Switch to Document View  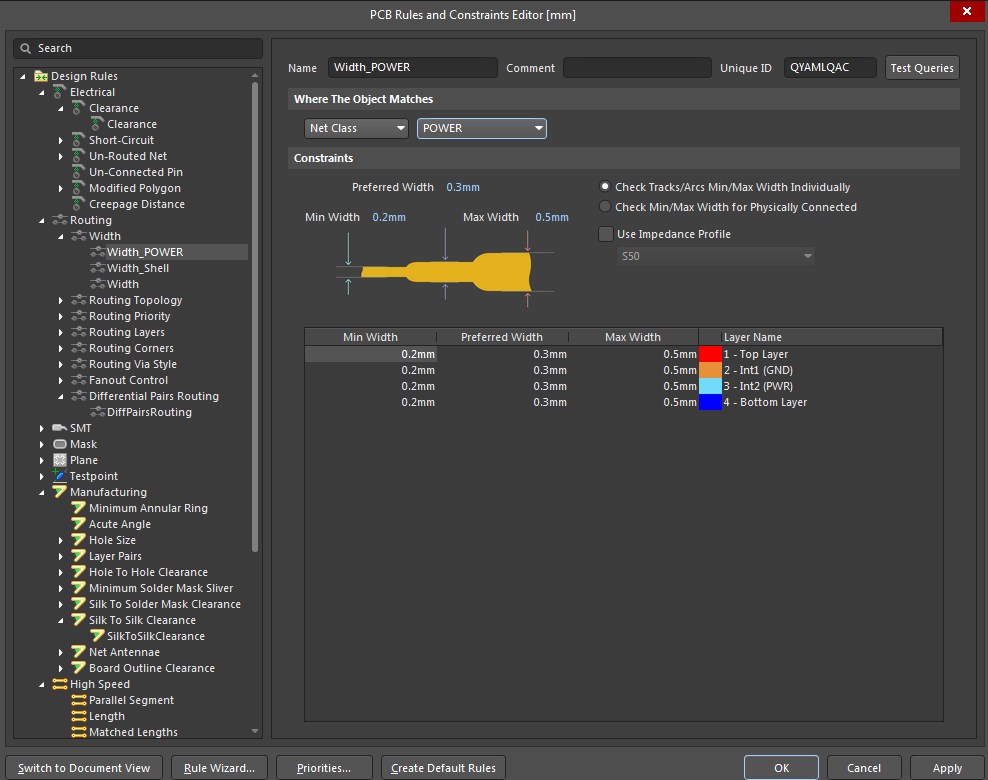pos(83,767)
